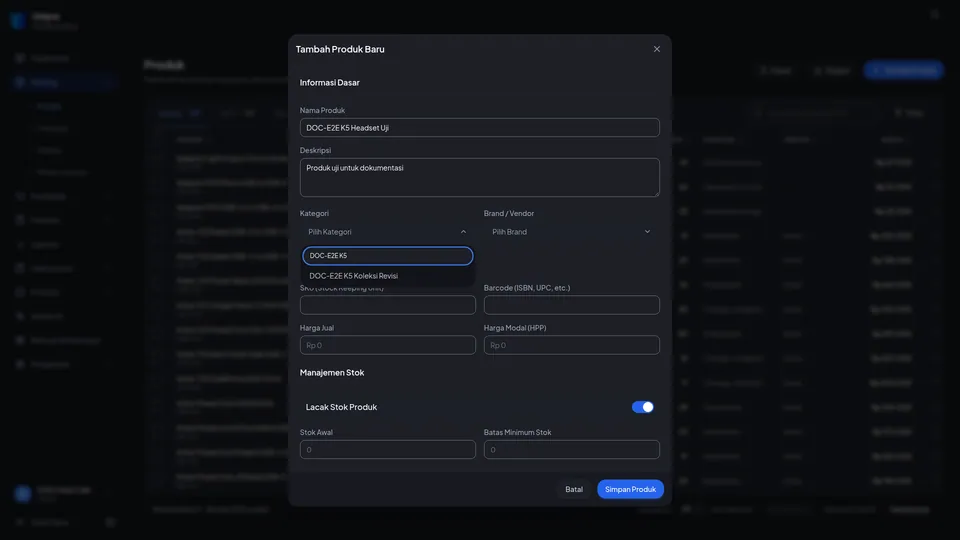
Task: Turn off the Lacak Stok Produk switch
Action: point(642,407)
